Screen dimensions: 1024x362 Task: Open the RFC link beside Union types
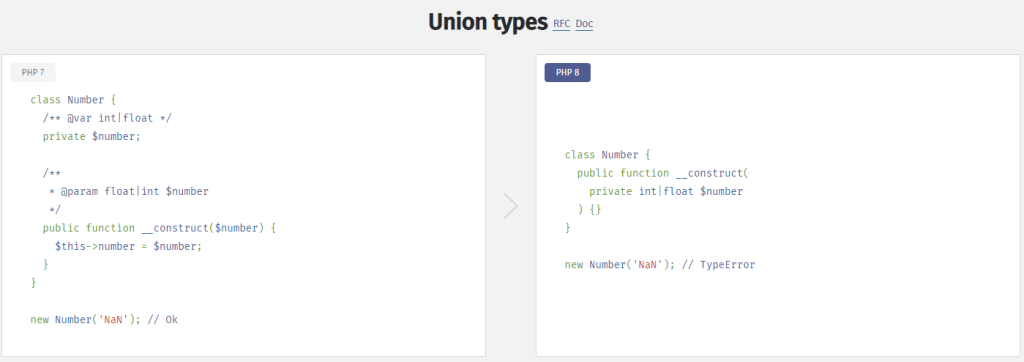pos(562,24)
